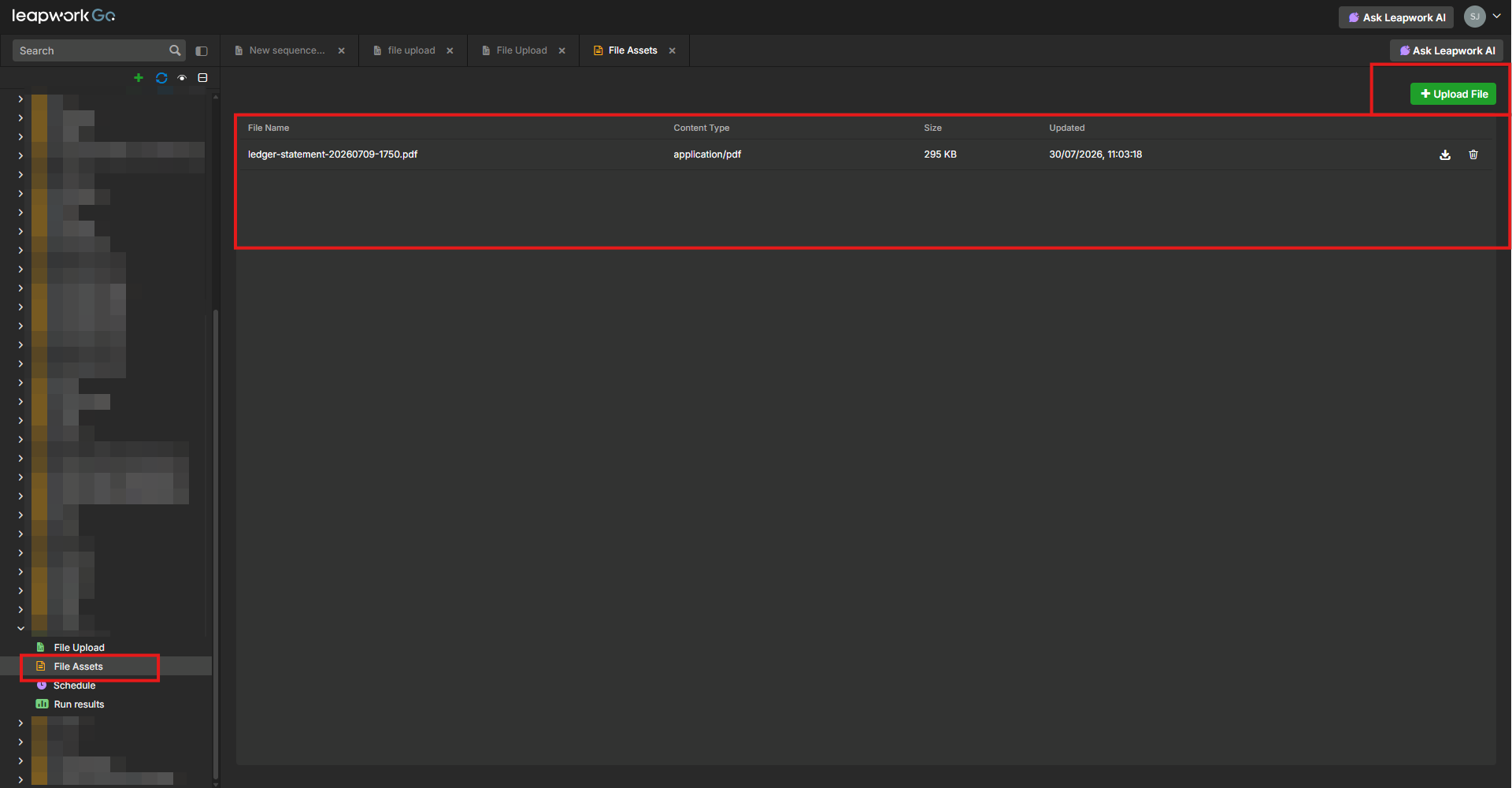Open Ask Leapwork AI button in tab bar
1512x788 pixels.
click(1447, 50)
